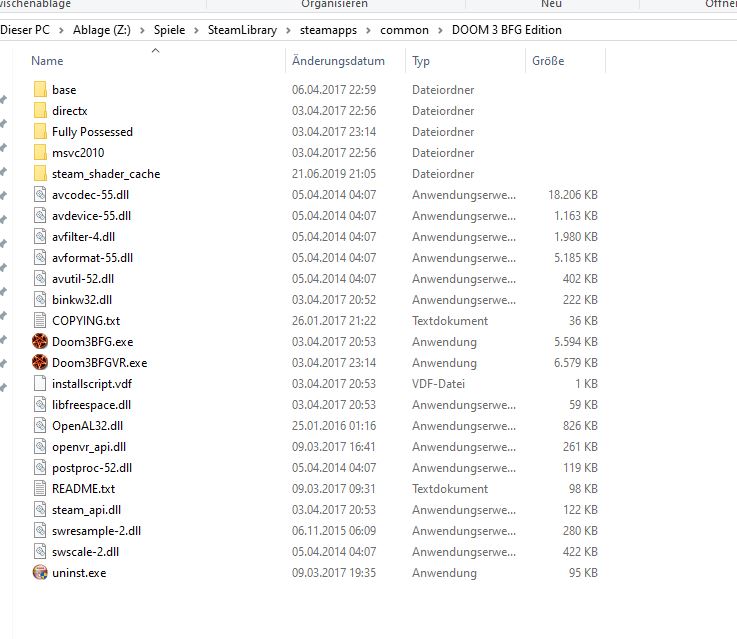Click the size value 18.206 KB
This screenshot has height=639, width=737.
click(x=572, y=195)
